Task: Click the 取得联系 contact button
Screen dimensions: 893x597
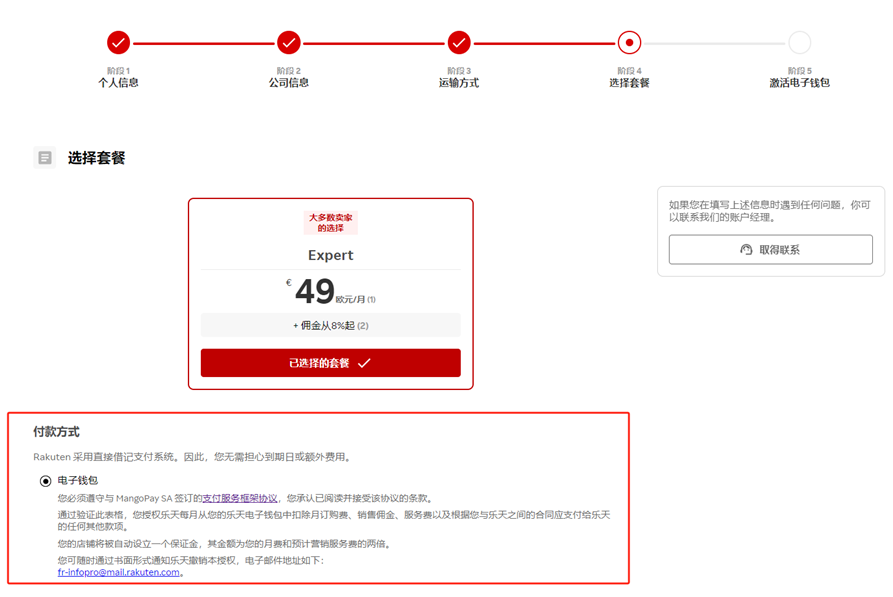Action: click(770, 249)
